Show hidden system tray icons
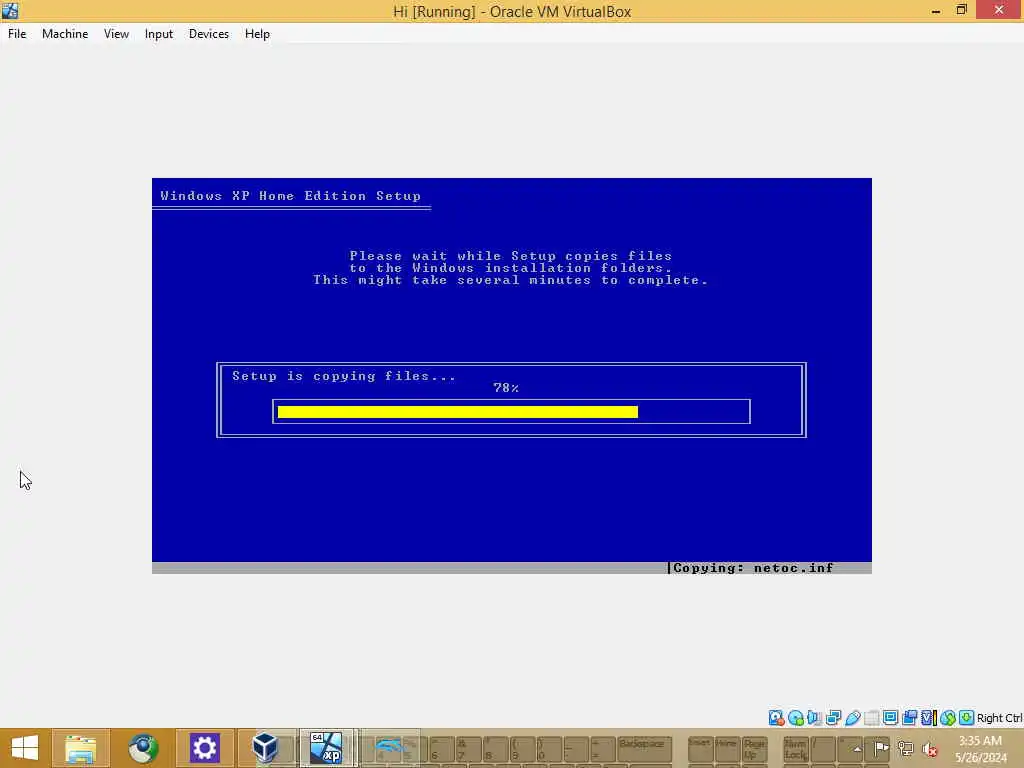 pos(857,748)
